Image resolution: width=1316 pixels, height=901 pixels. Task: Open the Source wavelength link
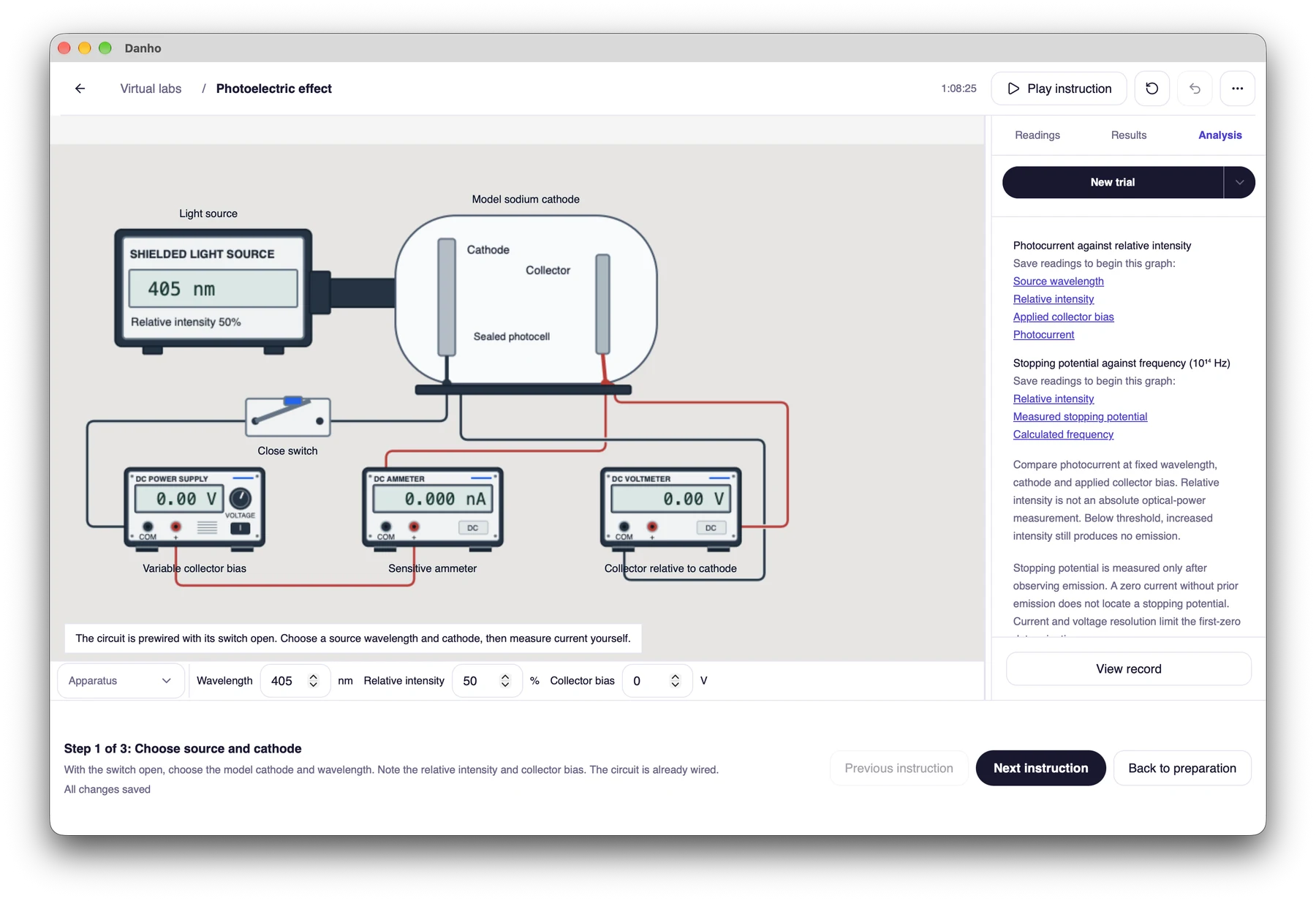[1059, 282]
